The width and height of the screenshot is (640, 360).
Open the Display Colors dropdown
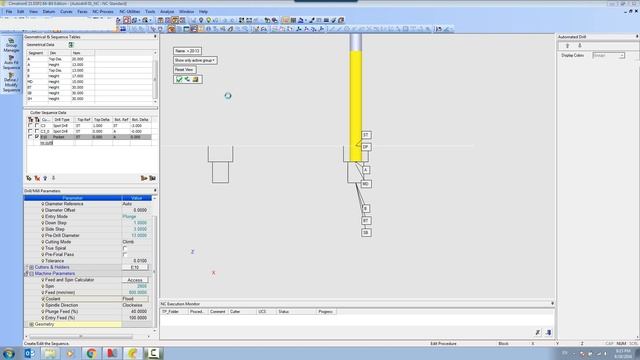pos(609,56)
